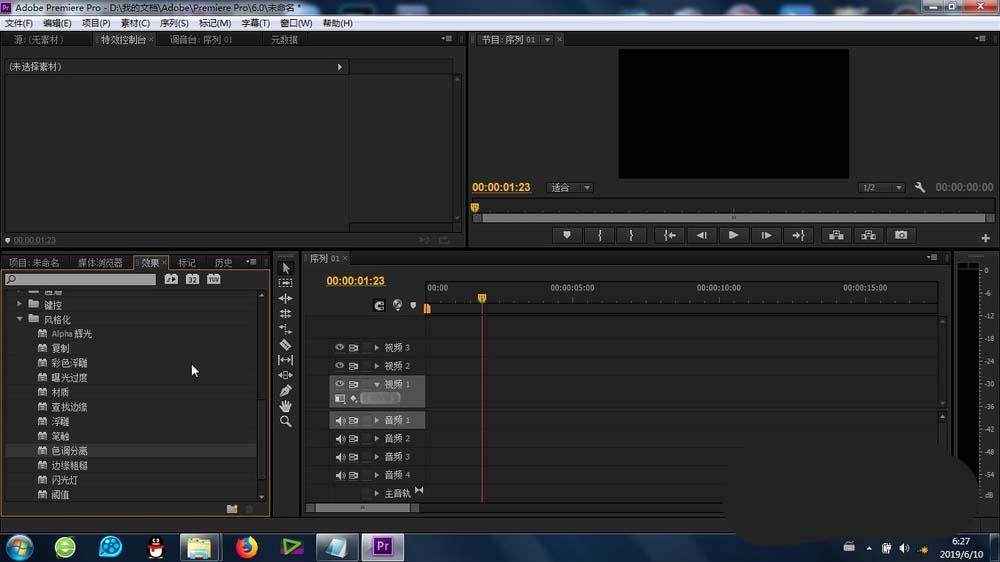Step forward one frame

click(766, 235)
